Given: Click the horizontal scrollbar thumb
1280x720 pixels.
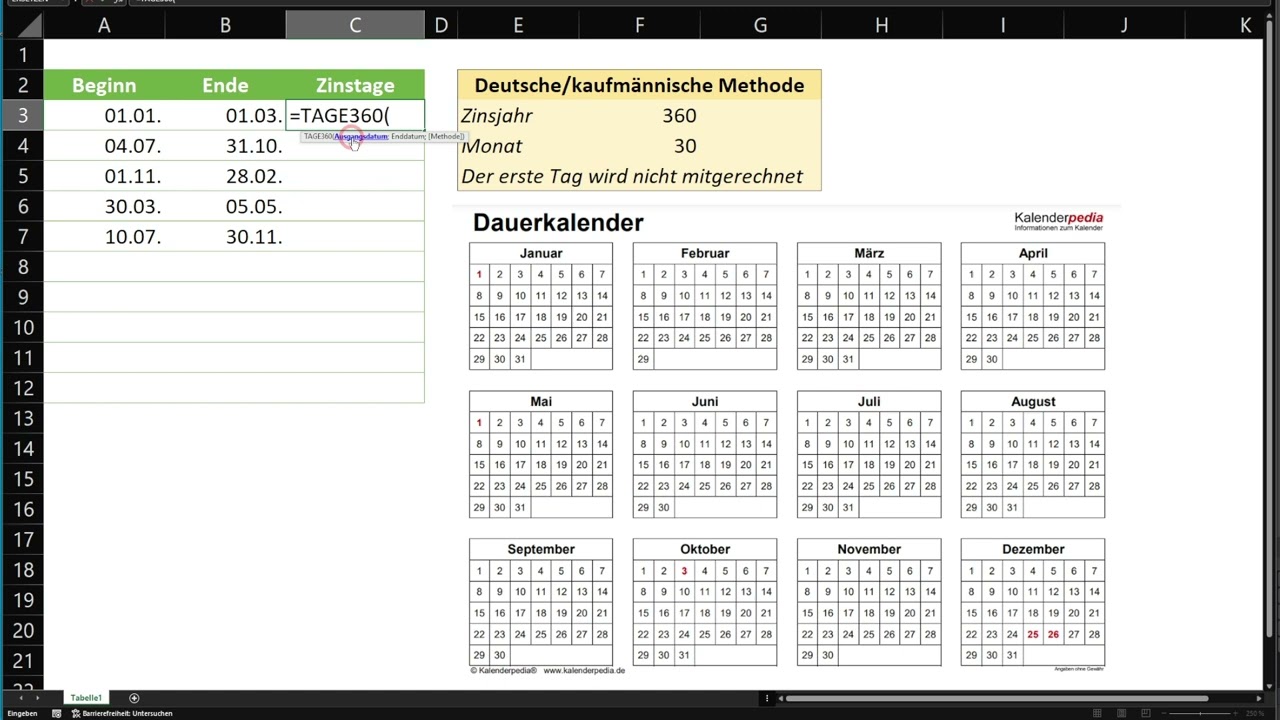Looking at the screenshot, I should click(997, 698).
